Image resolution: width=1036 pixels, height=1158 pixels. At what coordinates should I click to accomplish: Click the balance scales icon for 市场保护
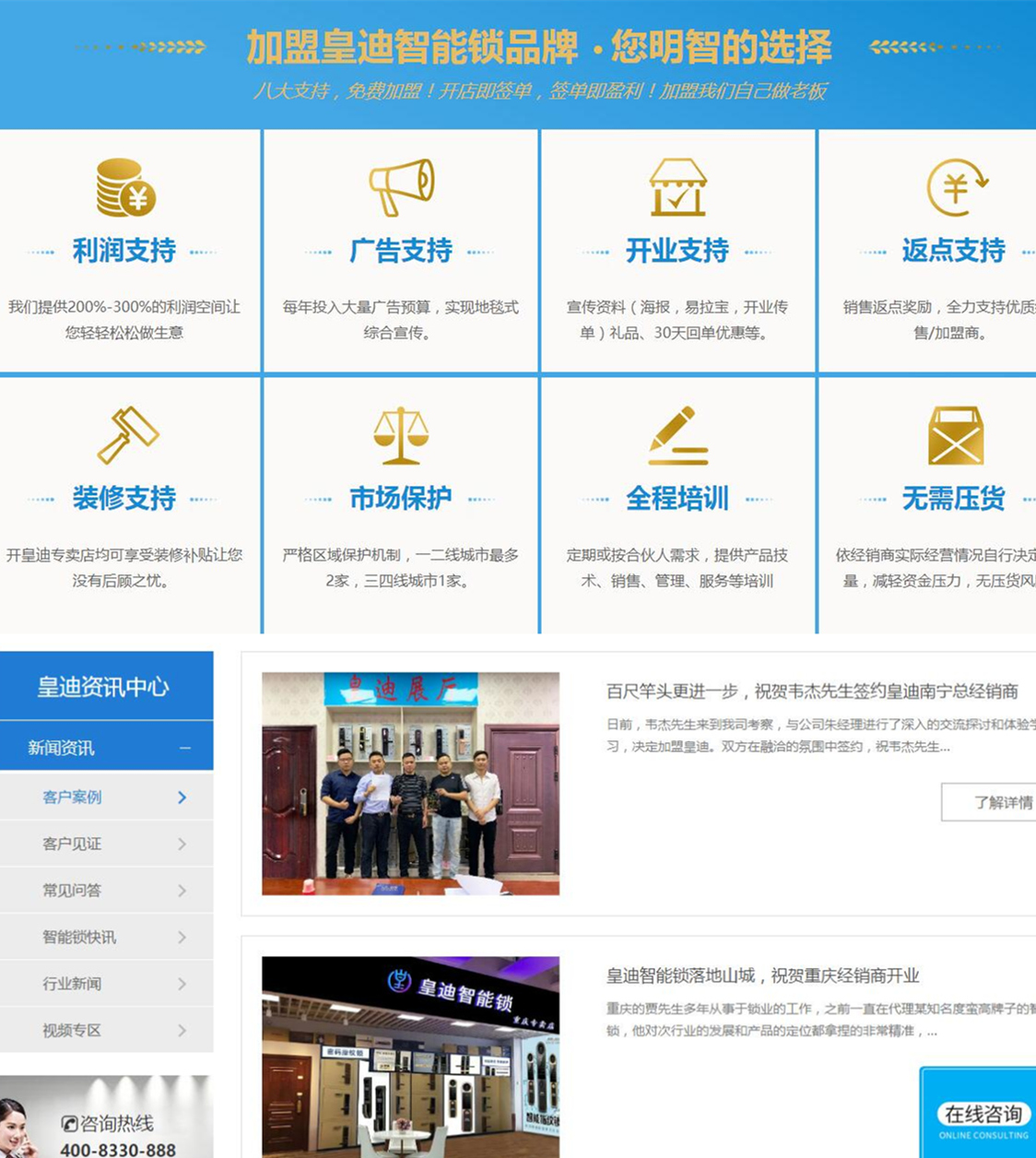click(x=400, y=438)
